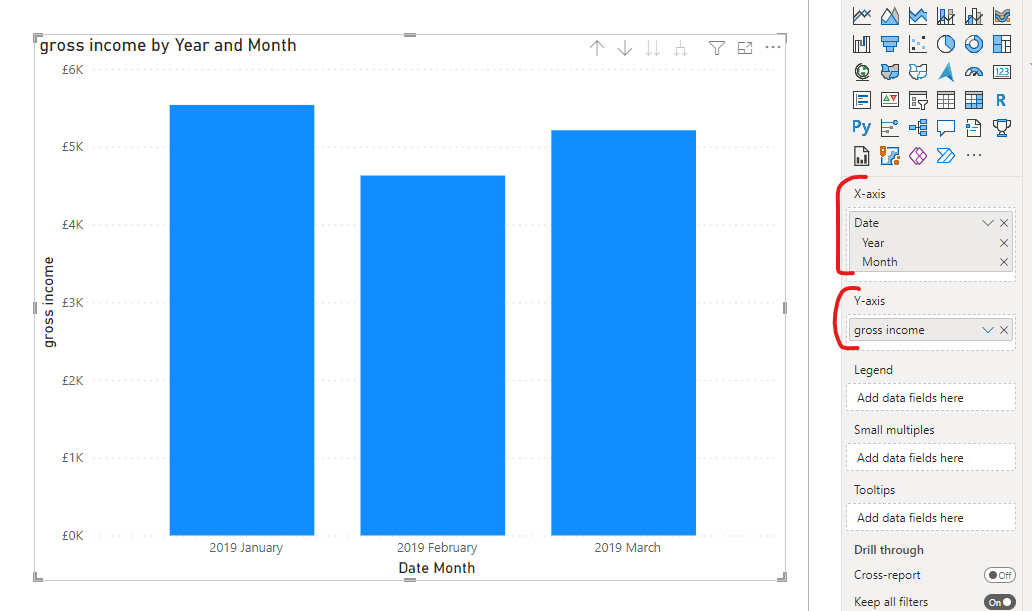
Task: Click the Date Month axis title
Action: pyautogui.click(x=436, y=568)
